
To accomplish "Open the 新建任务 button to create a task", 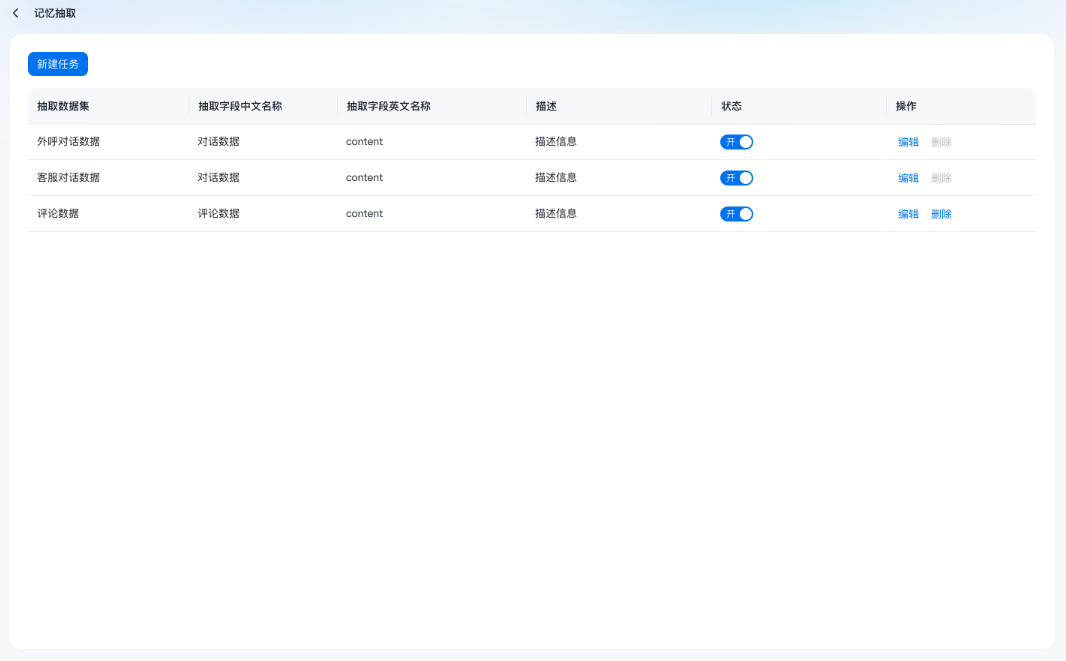I will 57,63.
